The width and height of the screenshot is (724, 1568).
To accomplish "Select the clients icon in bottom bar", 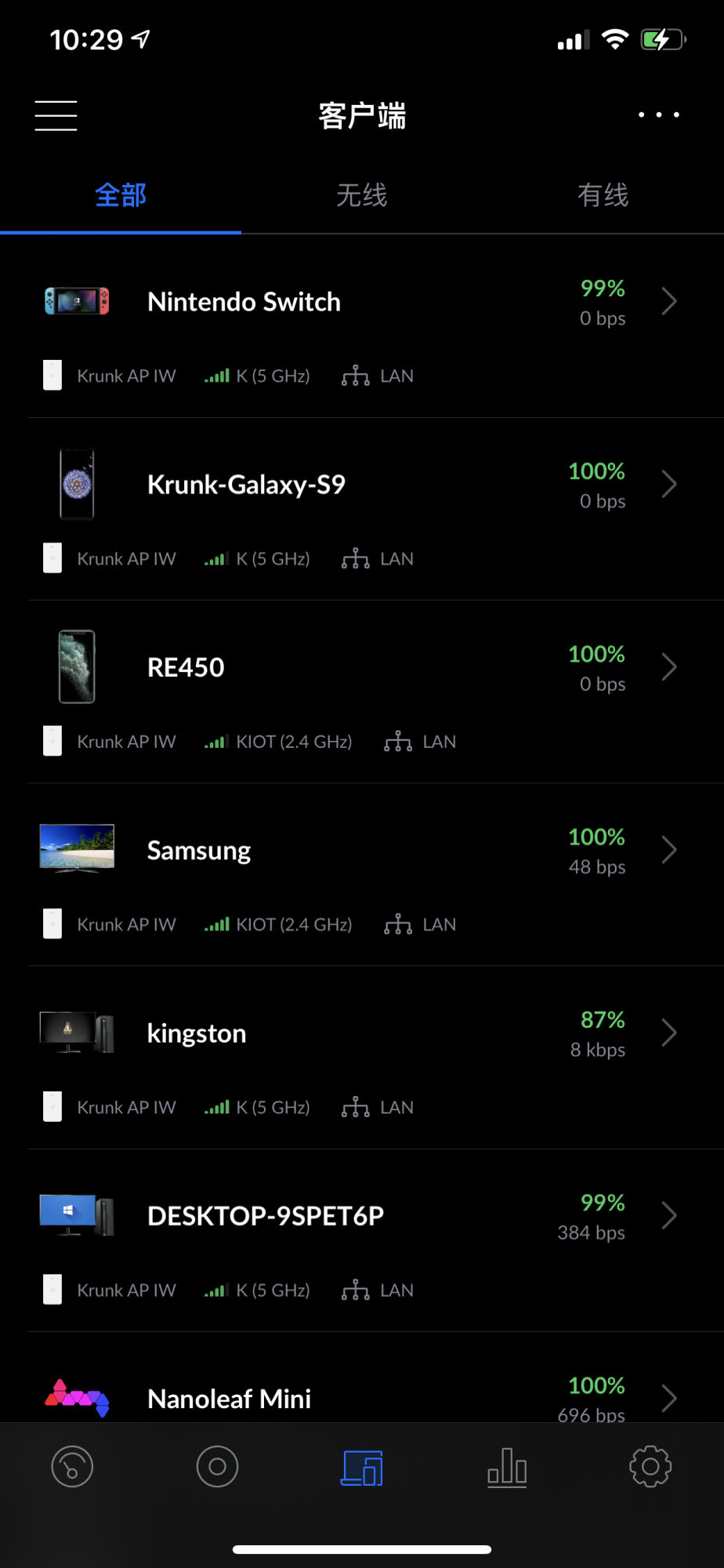I will click(362, 1467).
